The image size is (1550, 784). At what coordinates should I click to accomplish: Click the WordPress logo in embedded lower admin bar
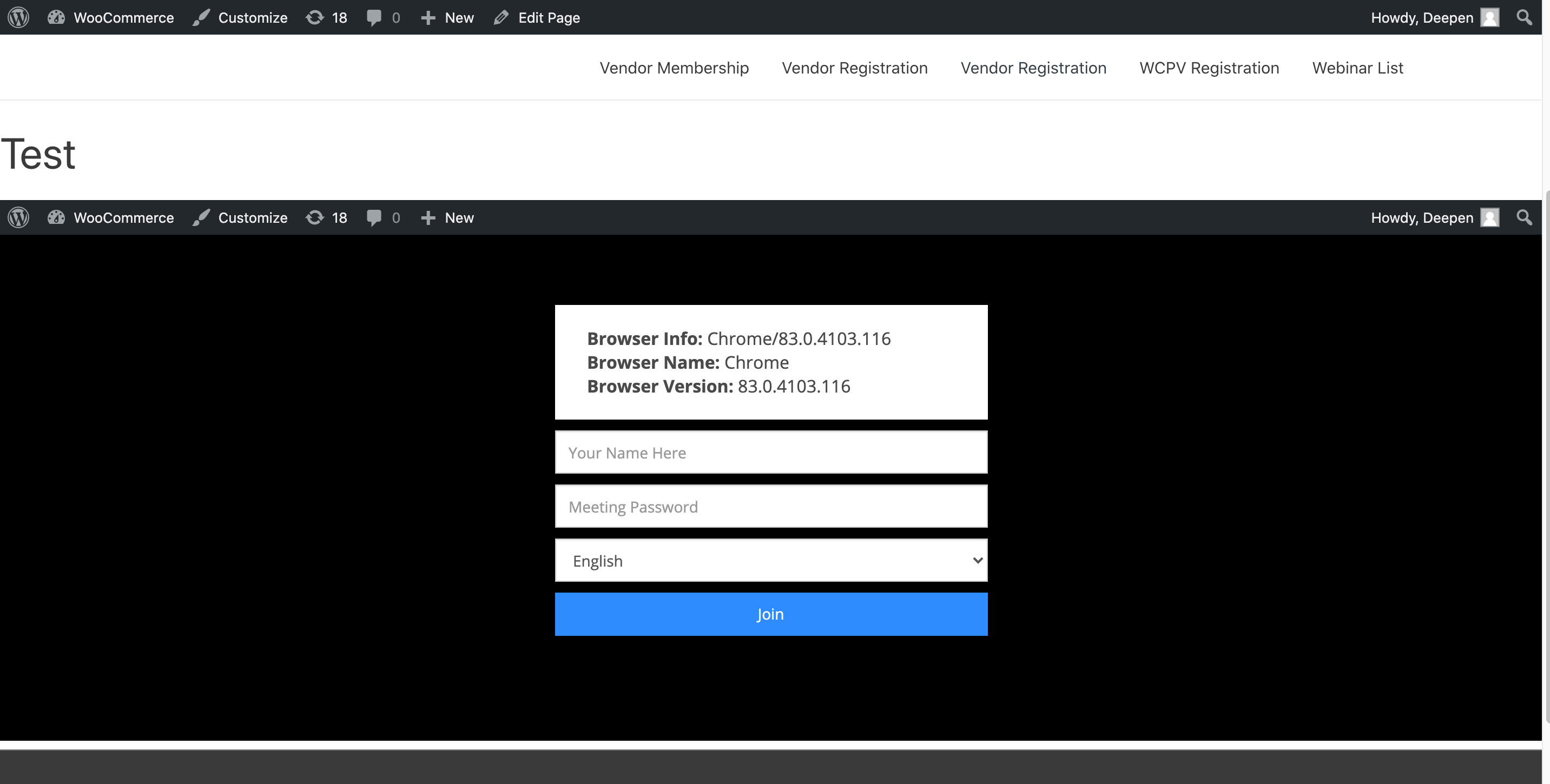click(x=18, y=218)
